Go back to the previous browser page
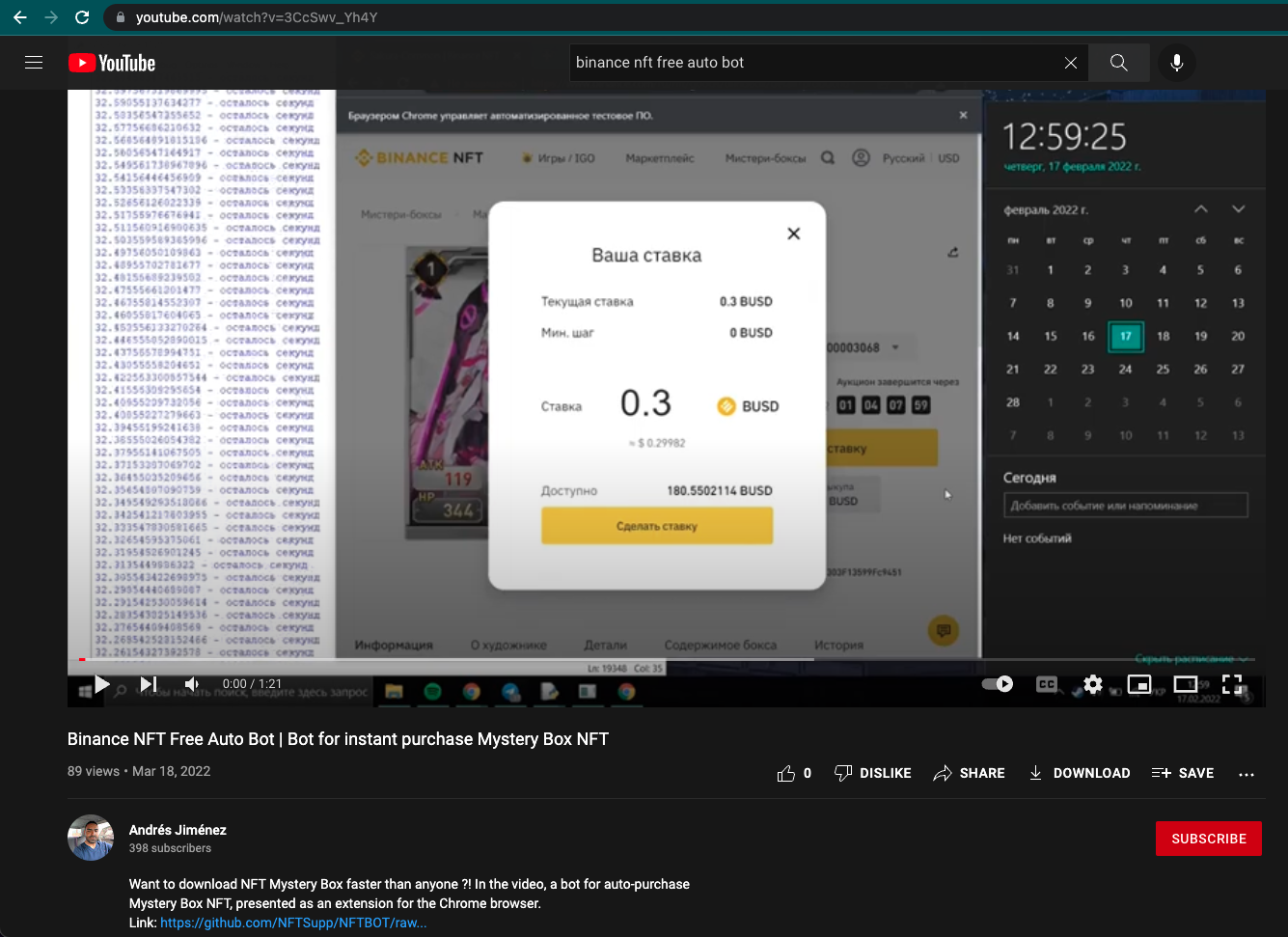Image resolution: width=1288 pixels, height=937 pixels. pyautogui.click(x=19, y=17)
